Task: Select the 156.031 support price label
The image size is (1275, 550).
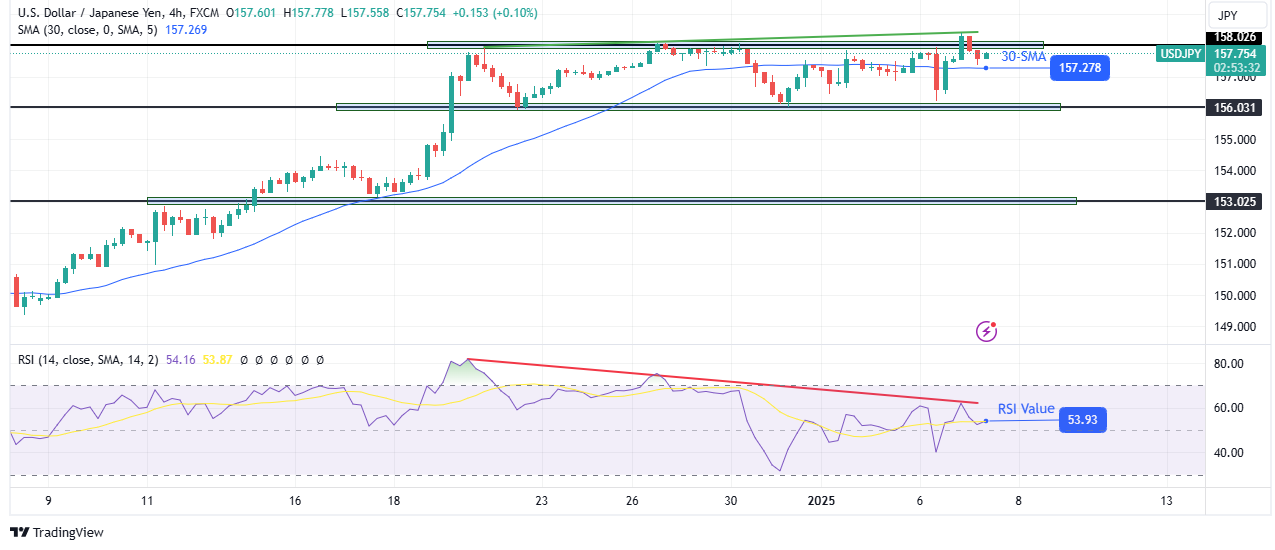Action: 1234,107
